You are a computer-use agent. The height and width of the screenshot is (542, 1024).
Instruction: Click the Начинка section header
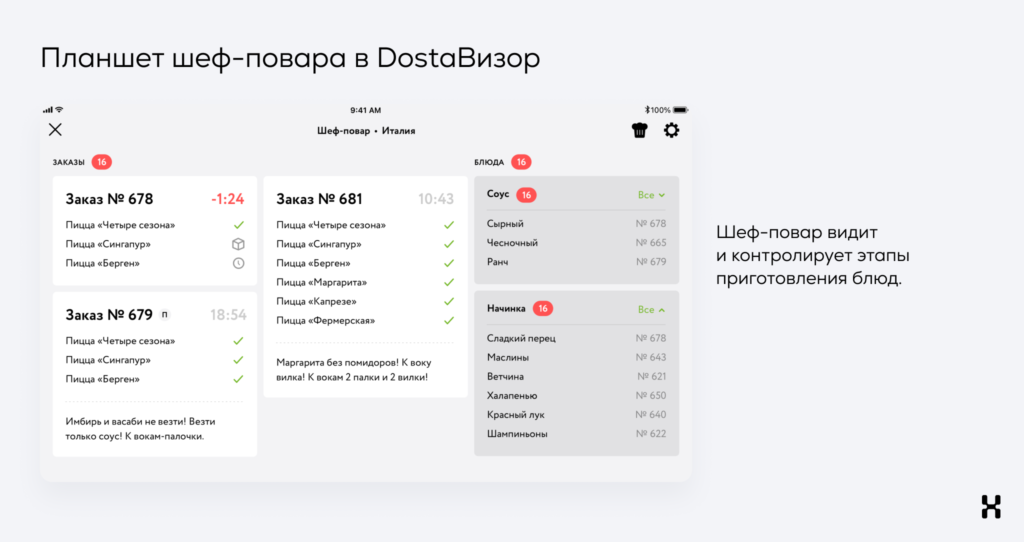[506, 309]
